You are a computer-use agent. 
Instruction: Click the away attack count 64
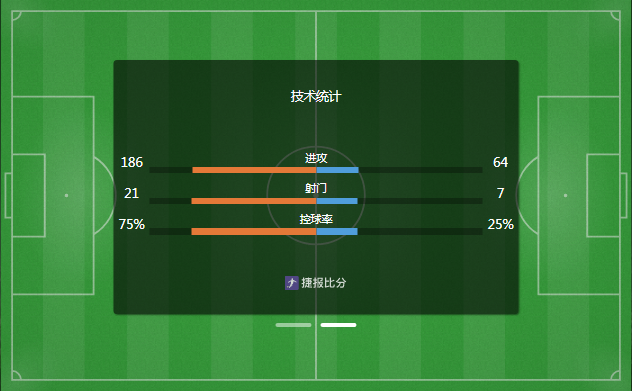(500, 162)
